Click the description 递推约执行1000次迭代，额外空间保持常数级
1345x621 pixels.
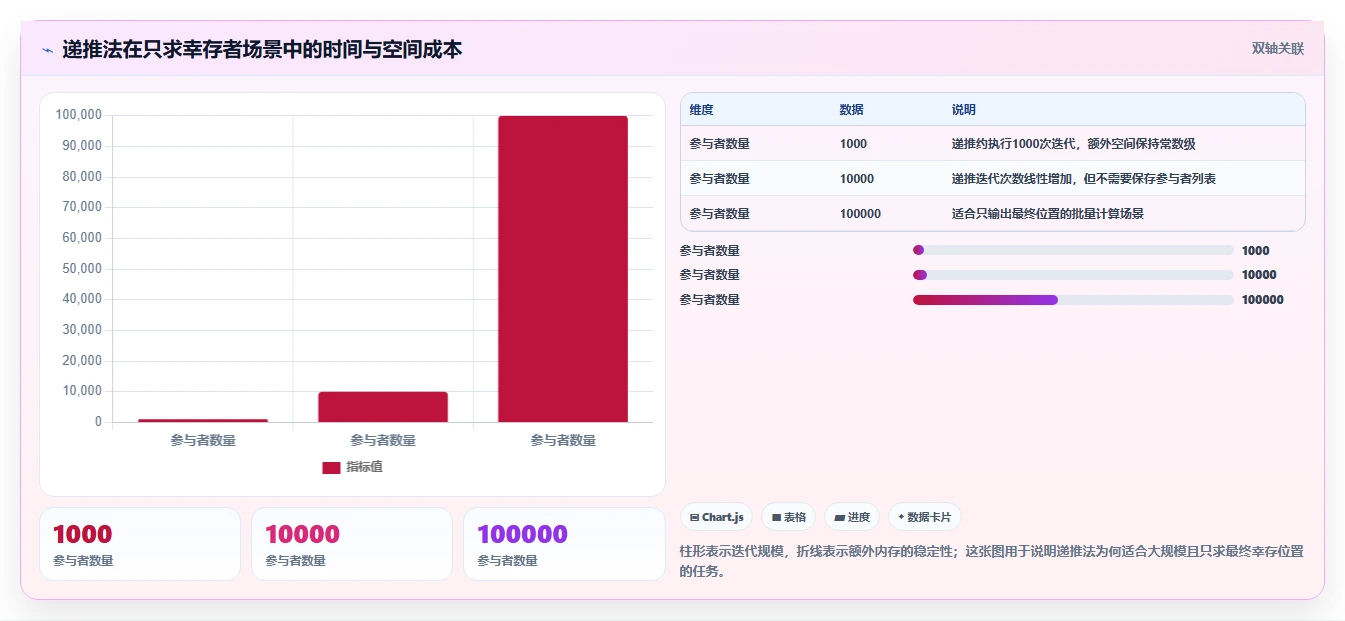point(1074,144)
